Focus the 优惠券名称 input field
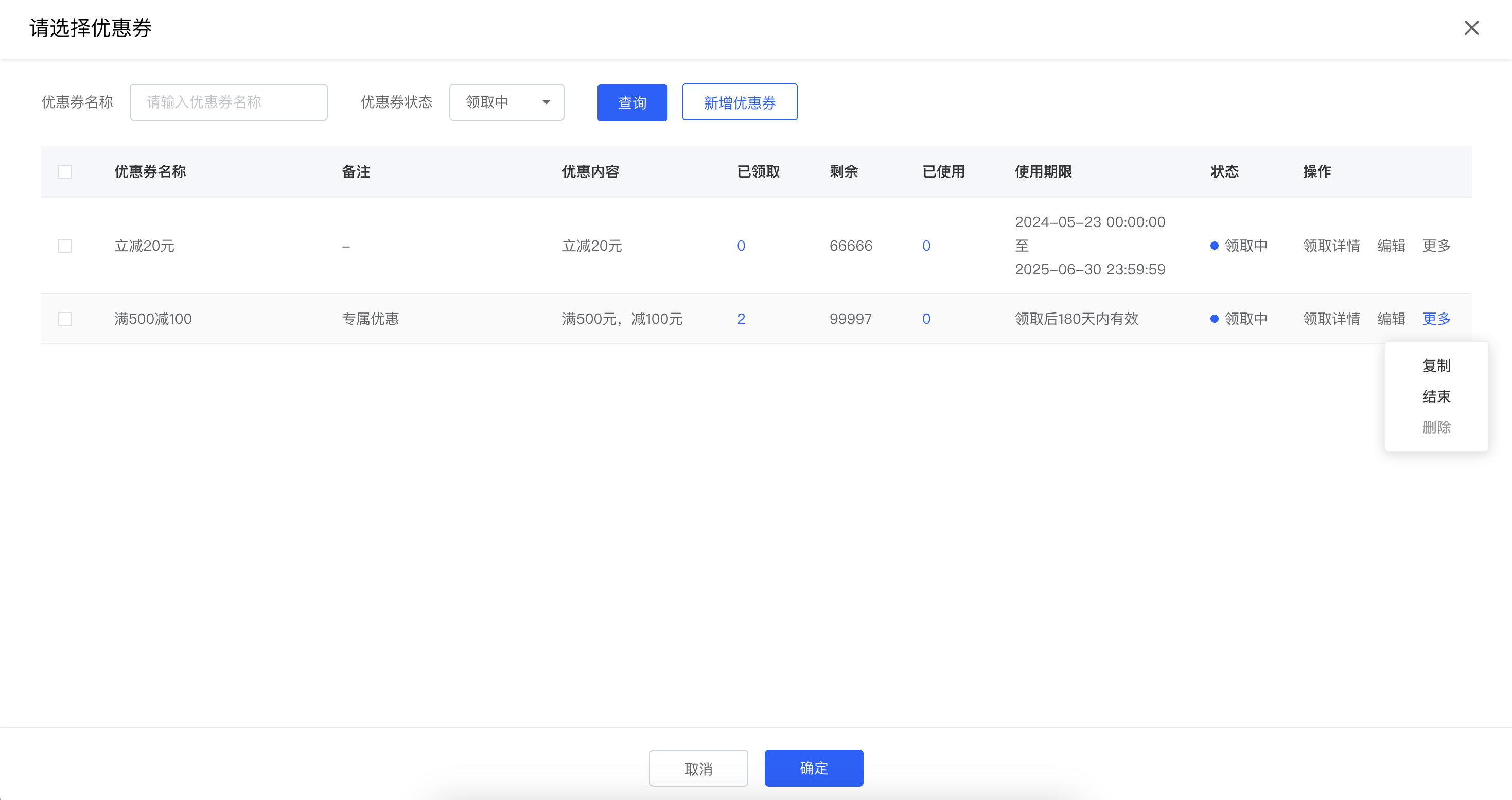The width and height of the screenshot is (1512, 800). (228, 102)
